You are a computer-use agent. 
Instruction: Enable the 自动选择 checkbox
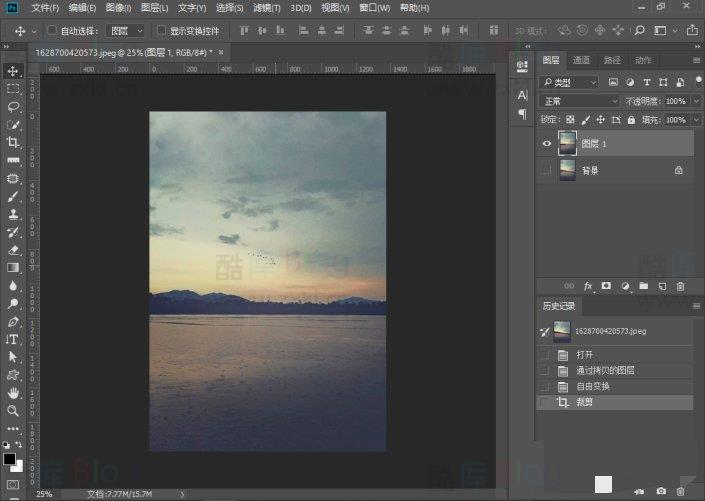point(52,31)
